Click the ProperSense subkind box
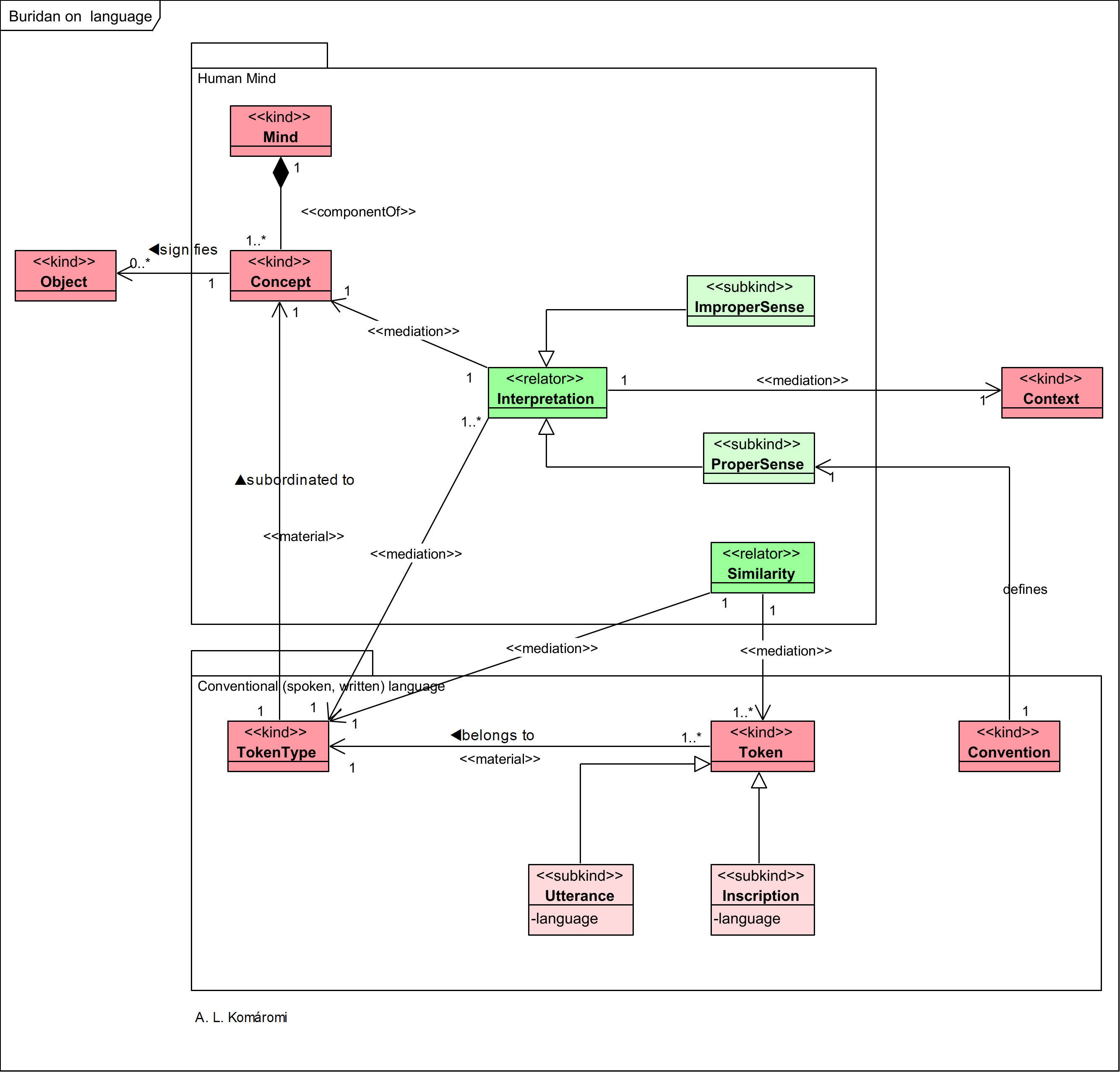This screenshot has height=1072, width=1120. pos(758,458)
